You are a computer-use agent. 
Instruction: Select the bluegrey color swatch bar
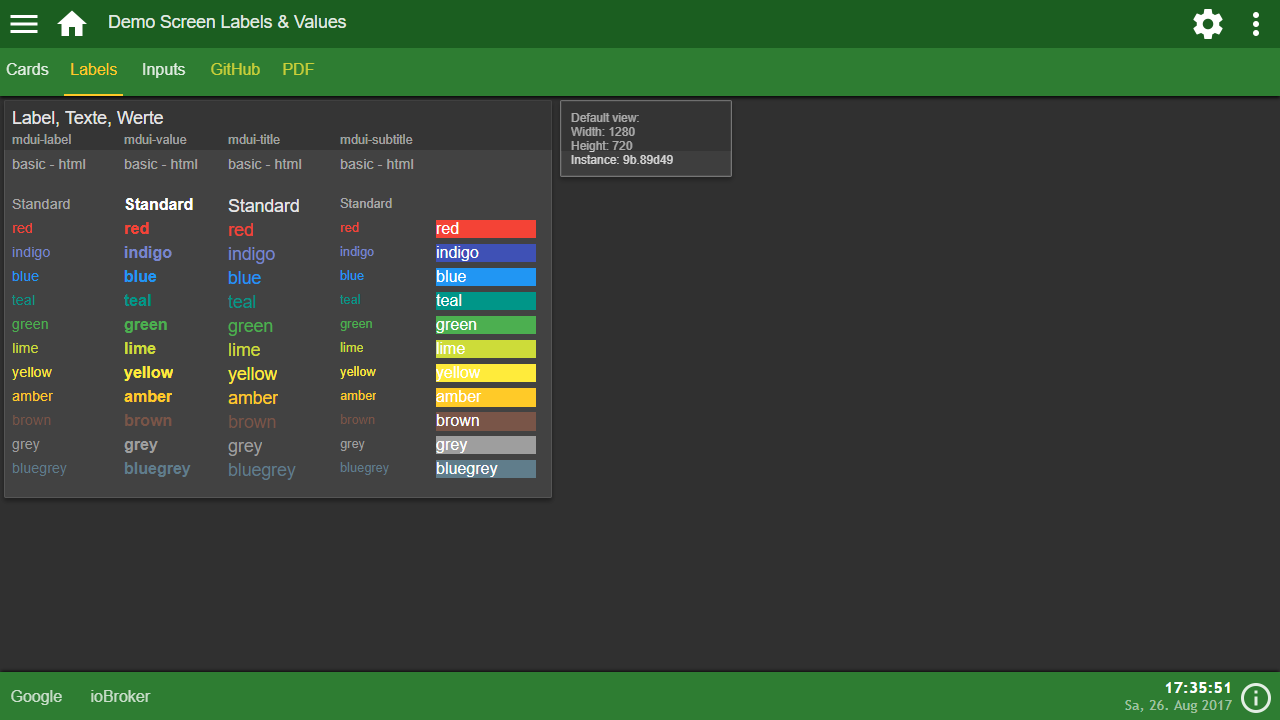click(x=486, y=469)
